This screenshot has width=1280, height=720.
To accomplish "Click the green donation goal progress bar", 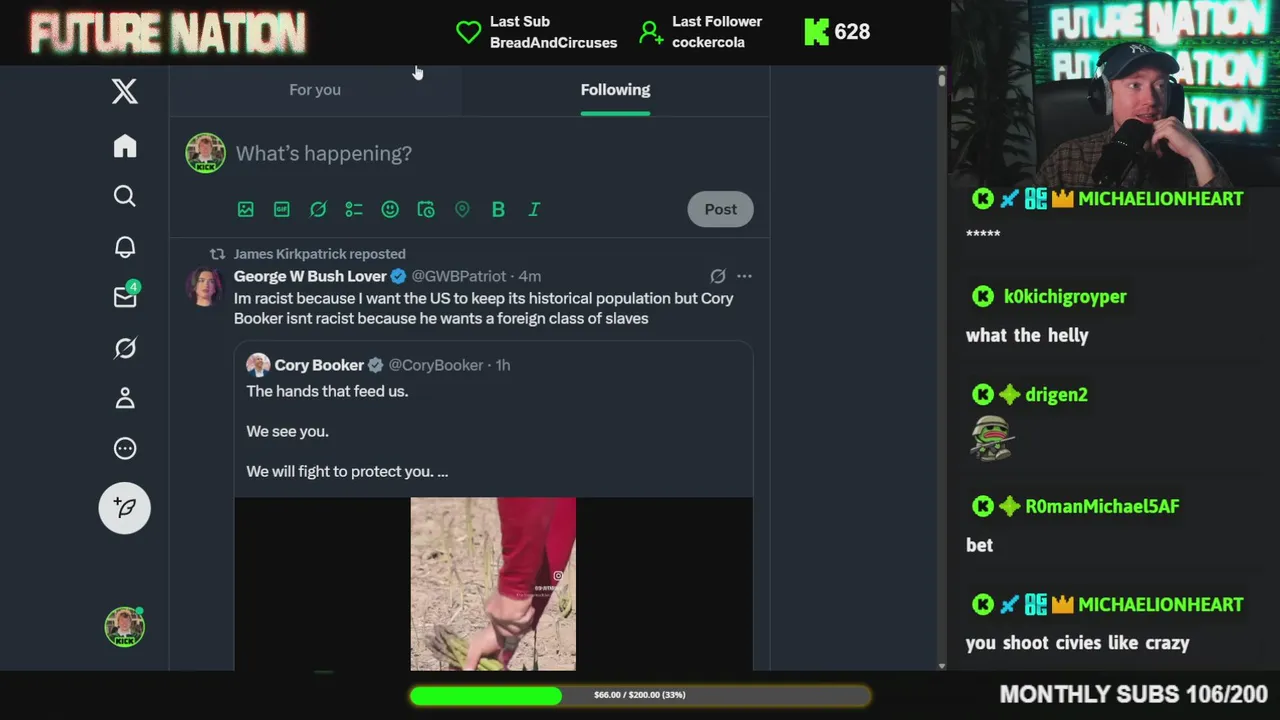I will (x=640, y=695).
